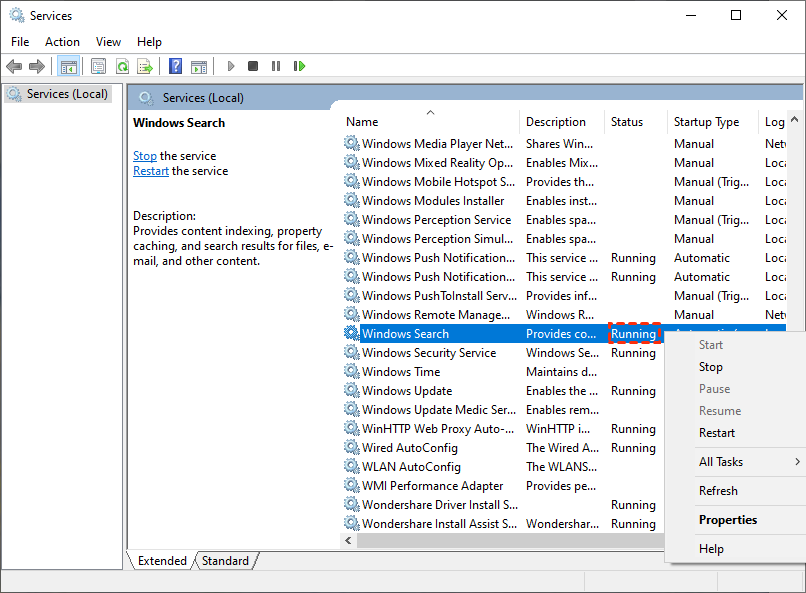
Task: Click the Export List toolbar icon
Action: [x=145, y=66]
